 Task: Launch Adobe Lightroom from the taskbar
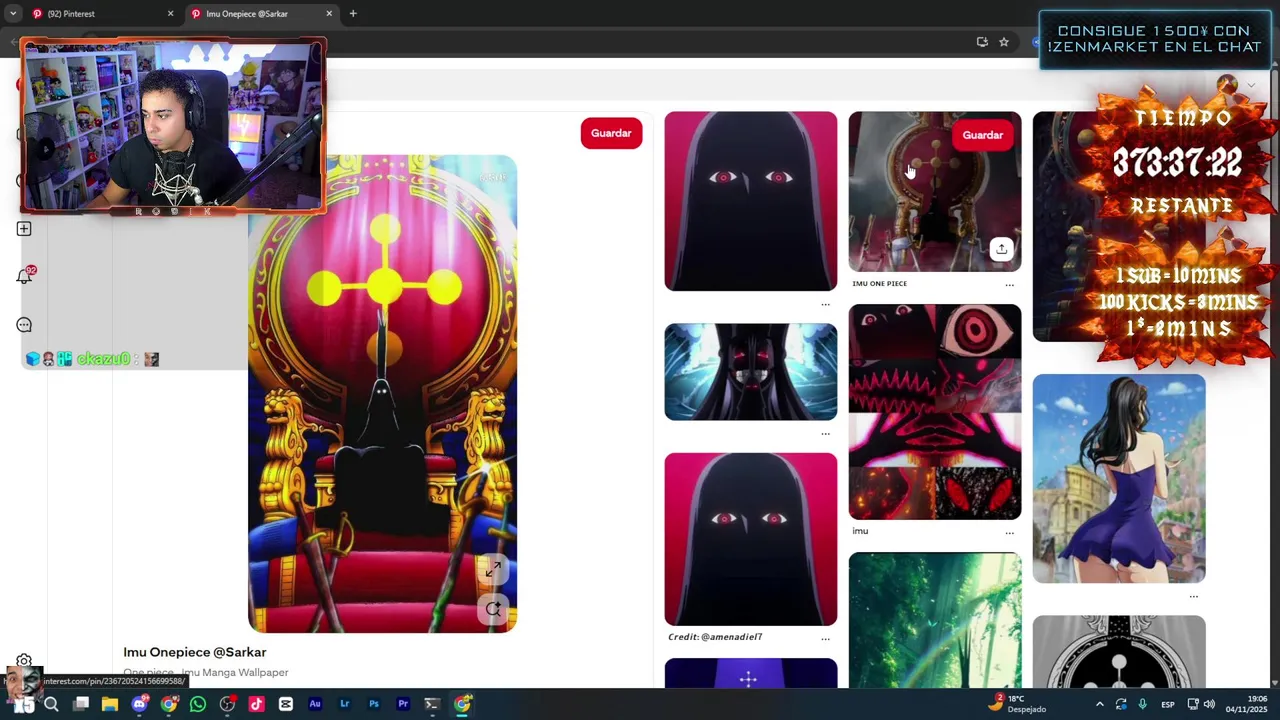coord(344,704)
